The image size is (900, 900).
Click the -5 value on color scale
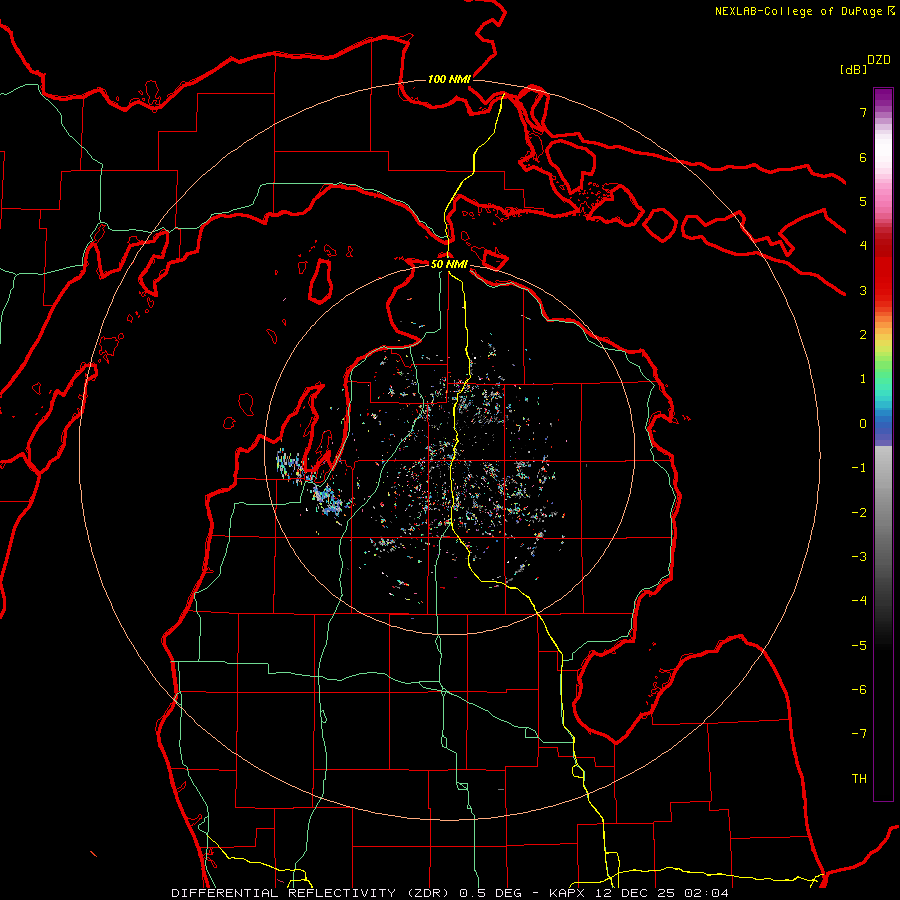click(859, 646)
